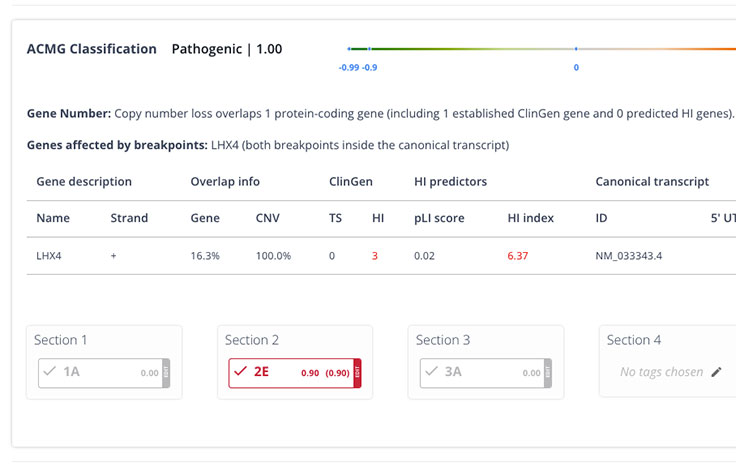Toggle the 3A tag checkmark
Viewport: 736px width, 475px height.
coord(431,372)
